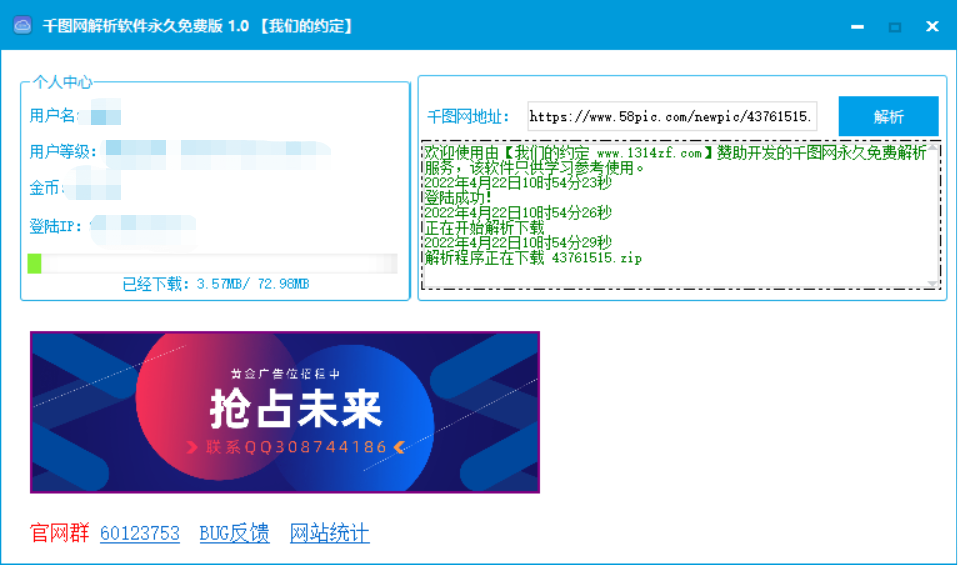Open the BUG反馈 link
The image size is (958, 565).
coord(235,533)
